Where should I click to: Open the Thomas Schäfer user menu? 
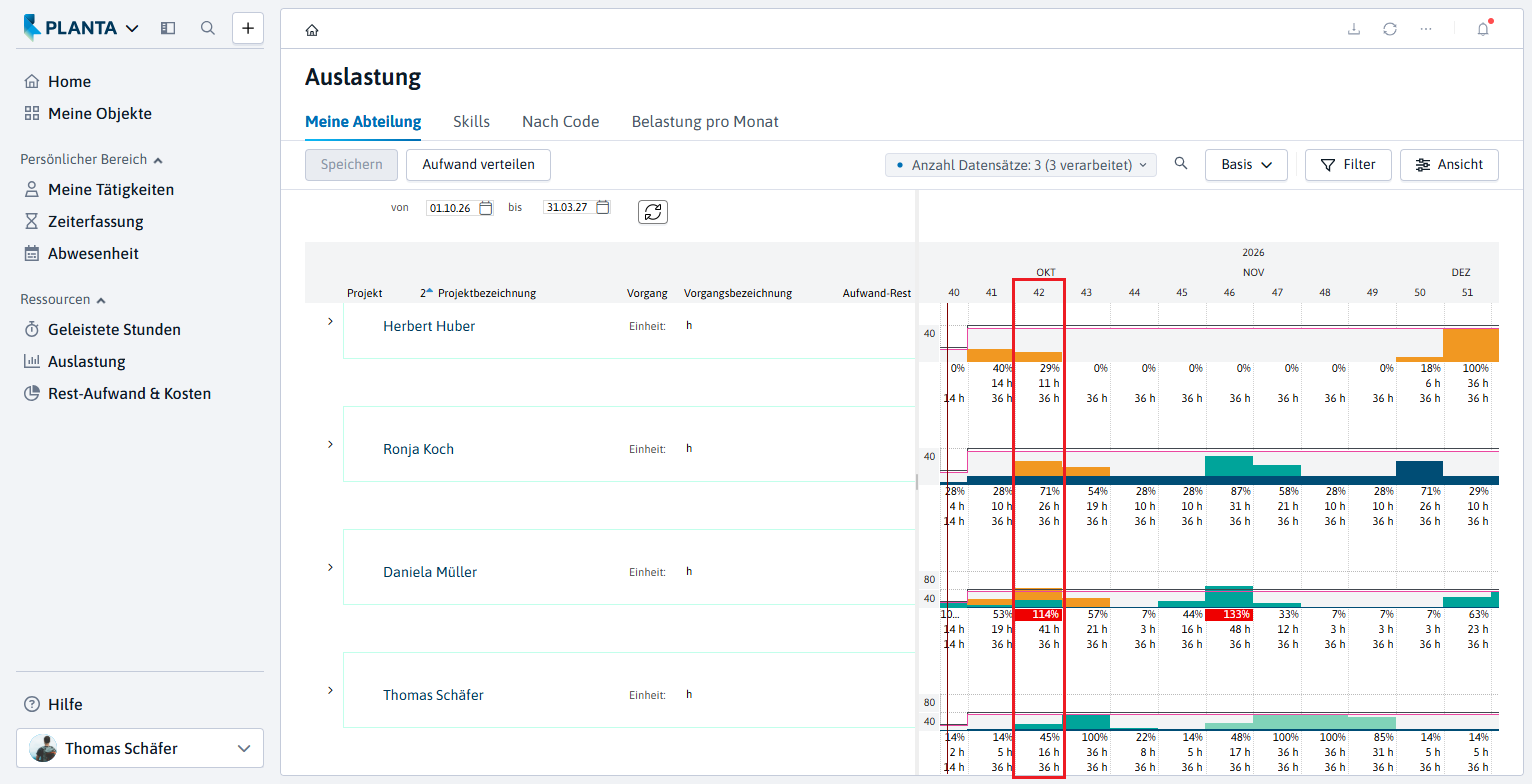[x=140, y=748]
